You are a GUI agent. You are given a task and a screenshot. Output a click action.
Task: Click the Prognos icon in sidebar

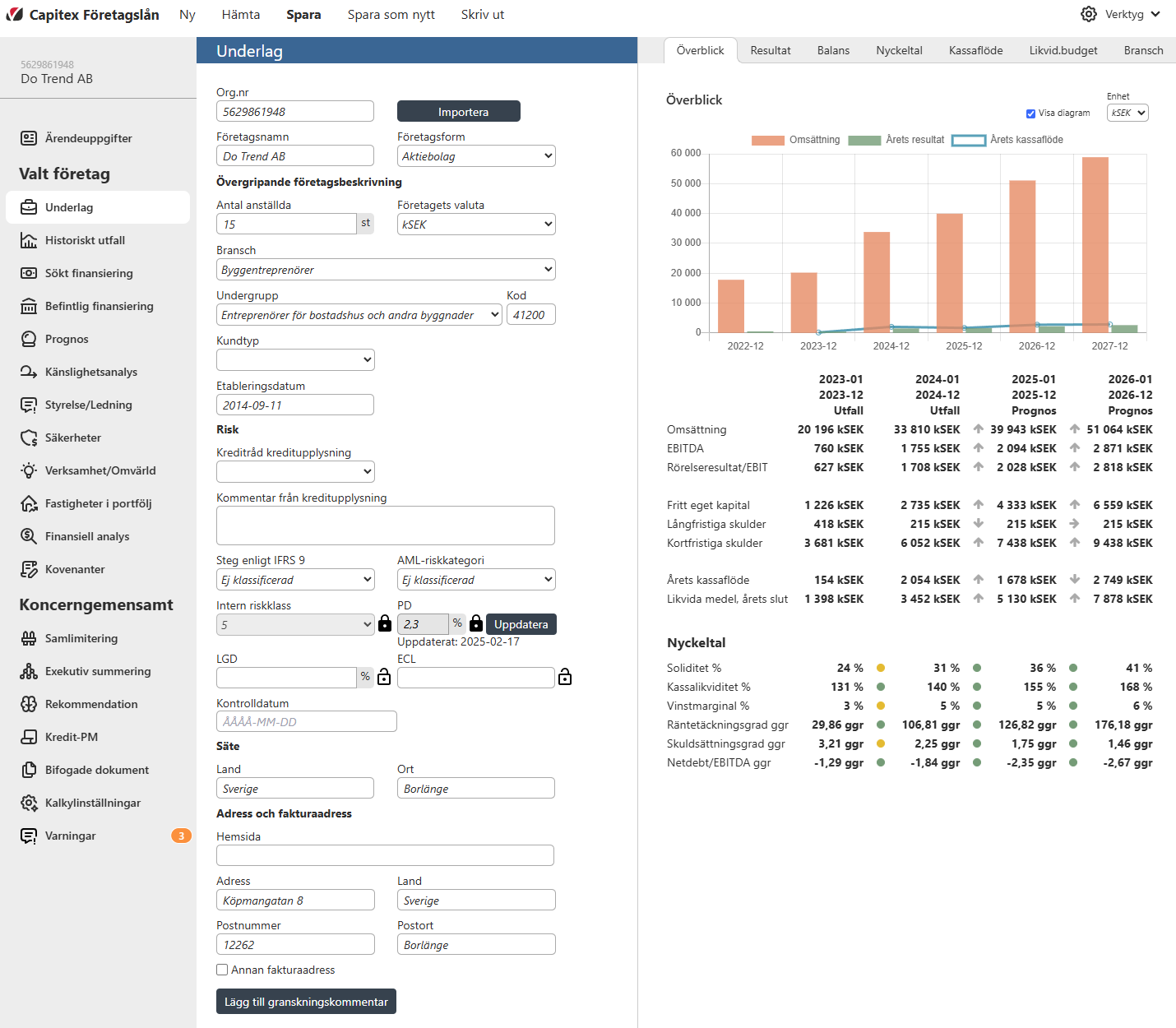pyautogui.click(x=29, y=339)
